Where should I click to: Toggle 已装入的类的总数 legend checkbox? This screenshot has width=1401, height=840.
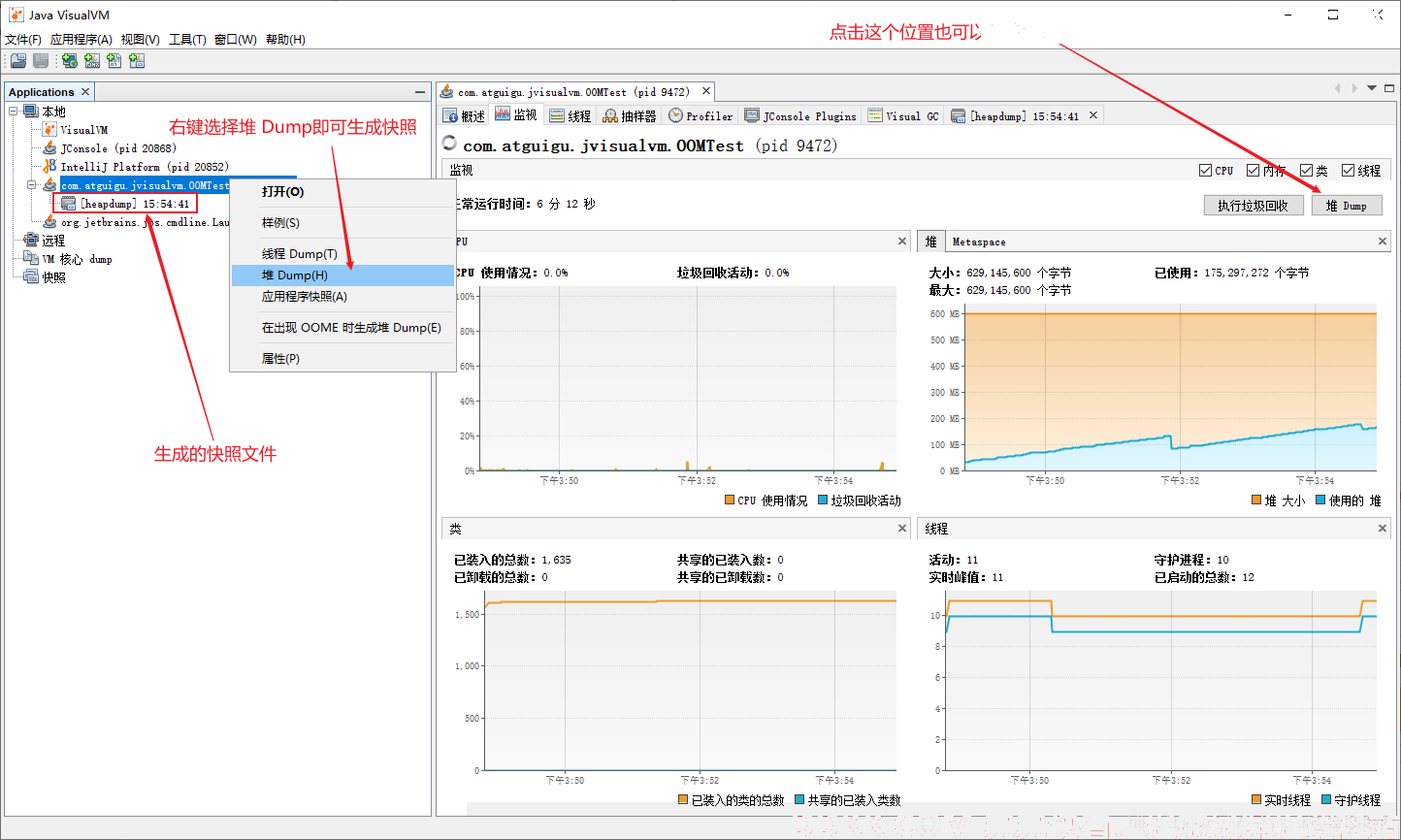pyautogui.click(x=683, y=800)
